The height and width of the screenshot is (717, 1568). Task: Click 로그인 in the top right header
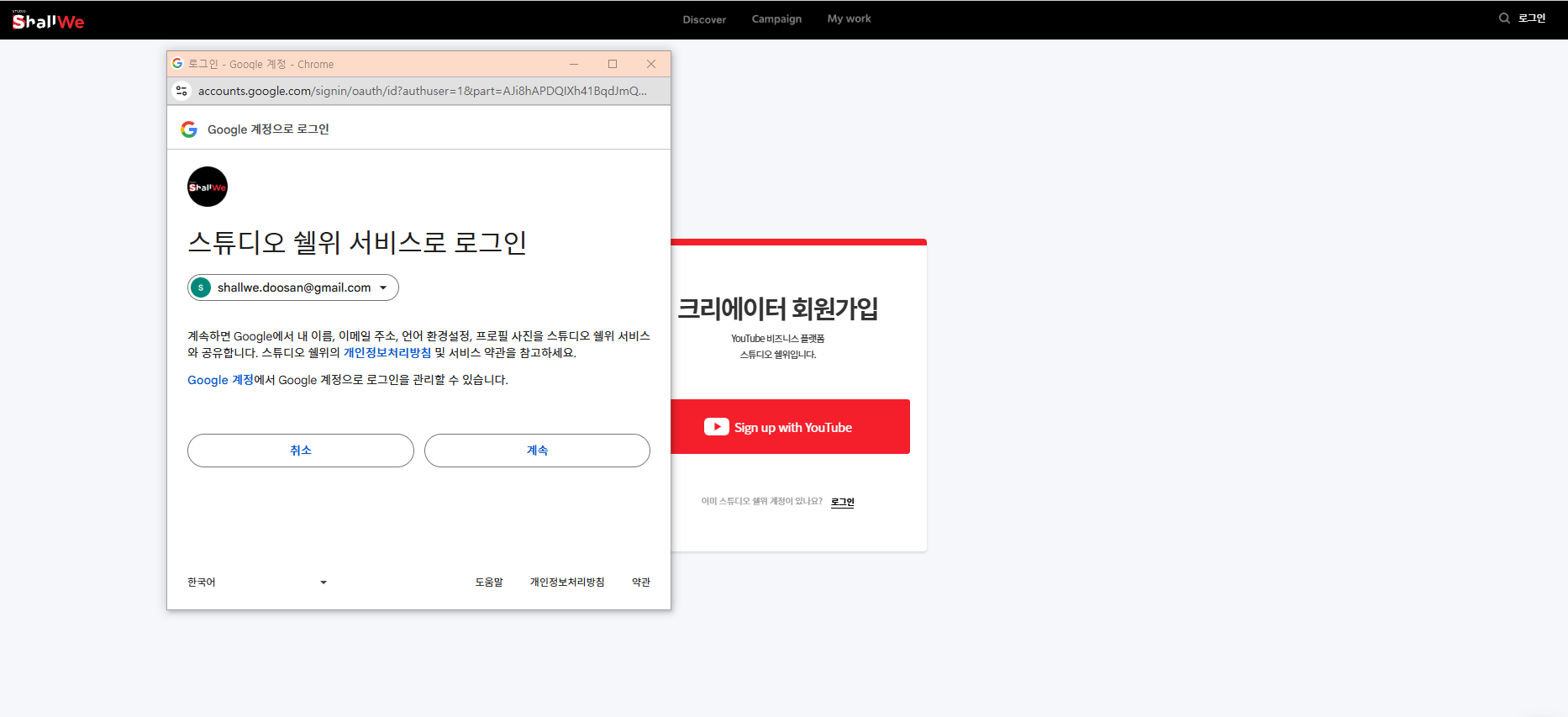click(x=1532, y=18)
